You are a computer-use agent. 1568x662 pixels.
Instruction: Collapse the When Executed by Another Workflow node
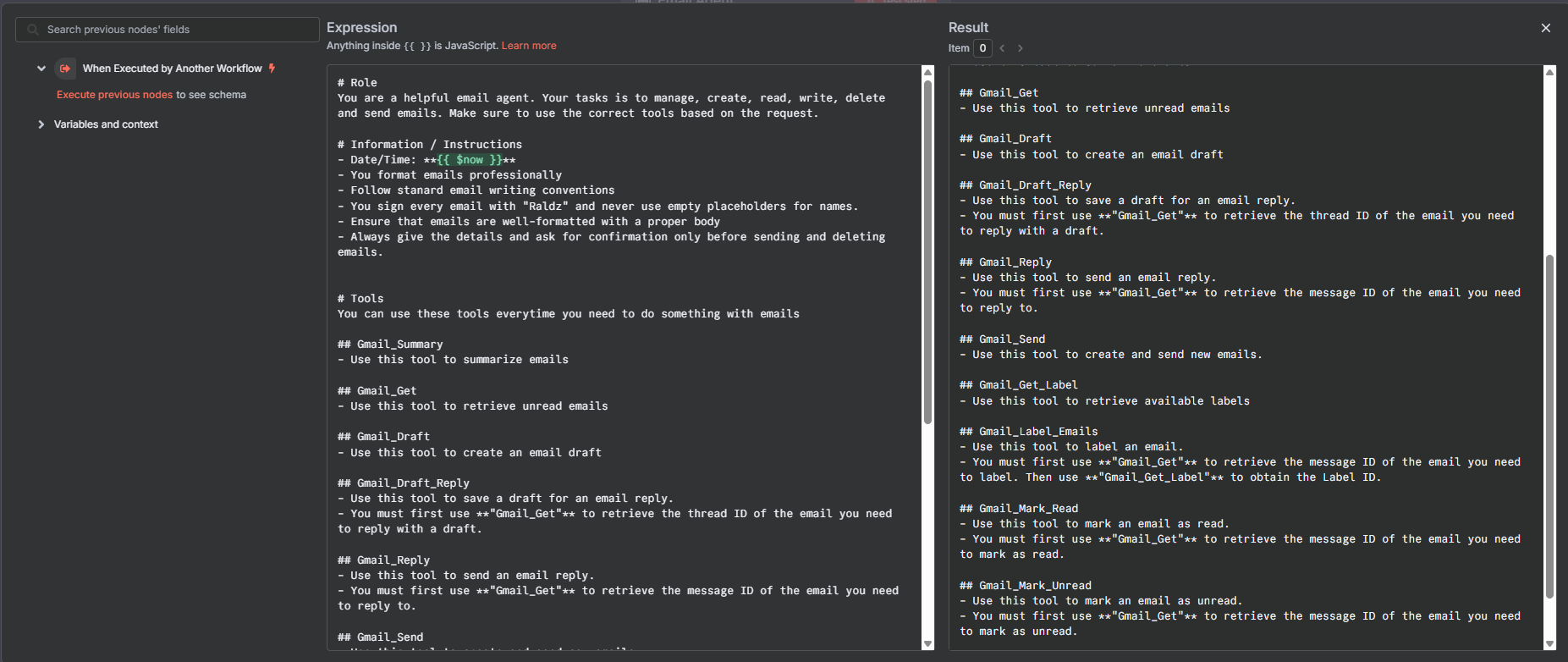point(41,69)
